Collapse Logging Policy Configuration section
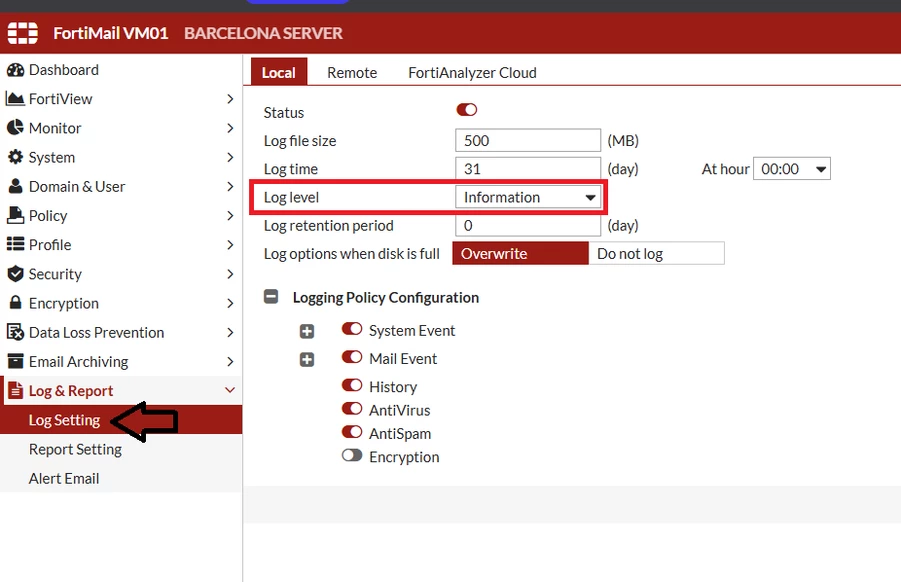 (x=271, y=296)
